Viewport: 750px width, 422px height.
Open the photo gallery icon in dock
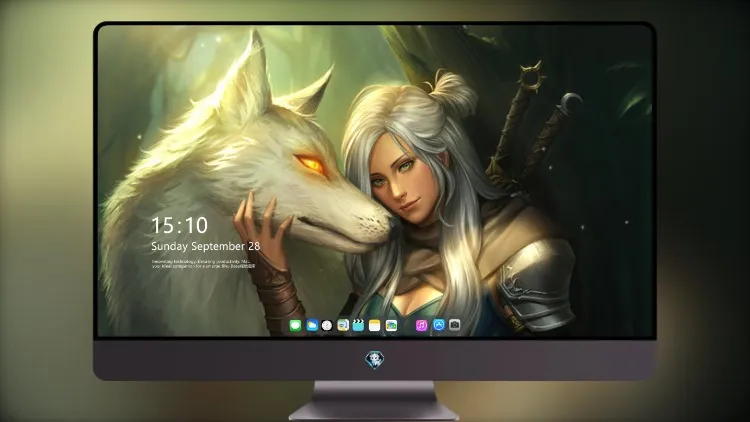(391, 326)
